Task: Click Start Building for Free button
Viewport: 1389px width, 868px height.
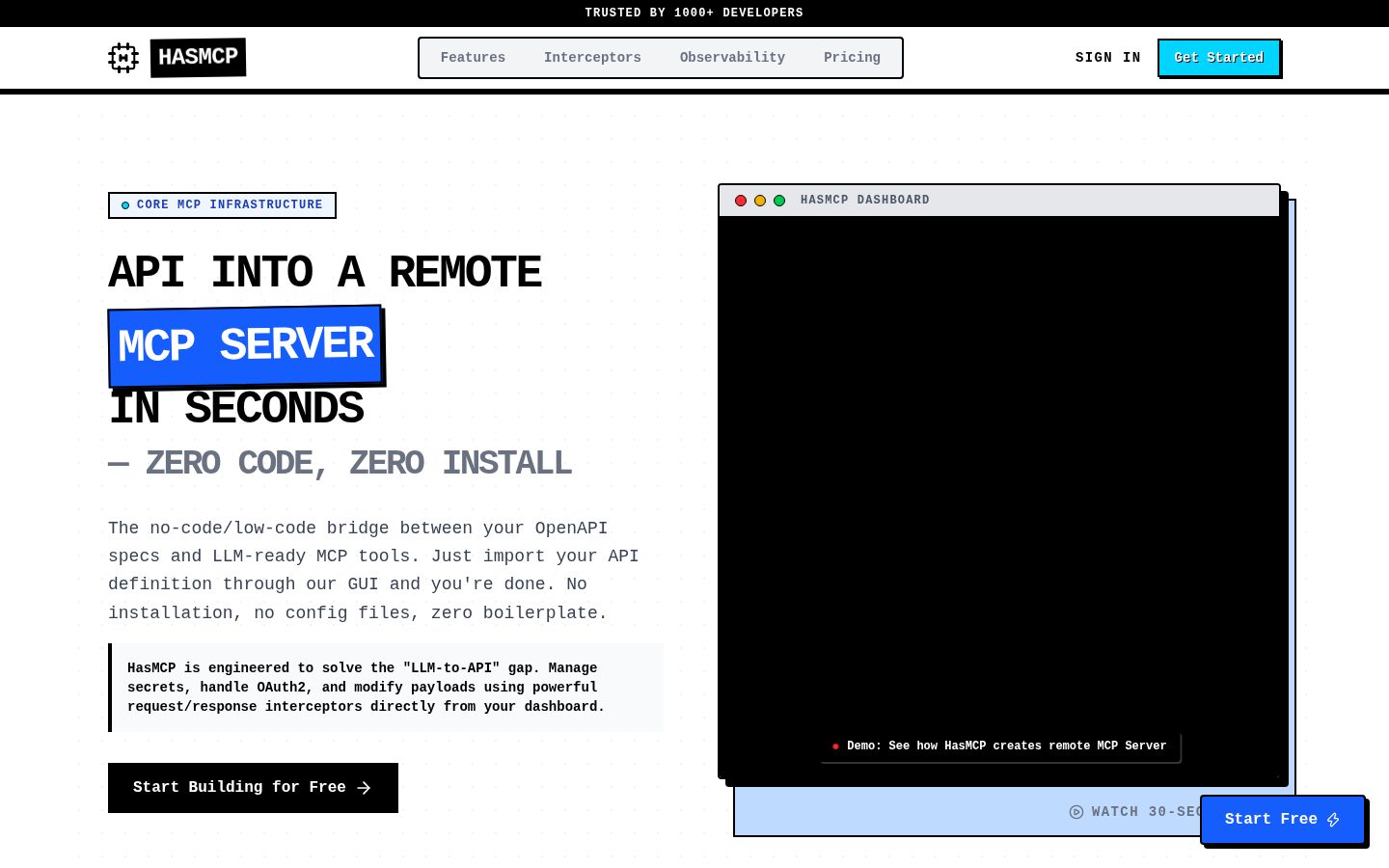Action: tap(253, 788)
